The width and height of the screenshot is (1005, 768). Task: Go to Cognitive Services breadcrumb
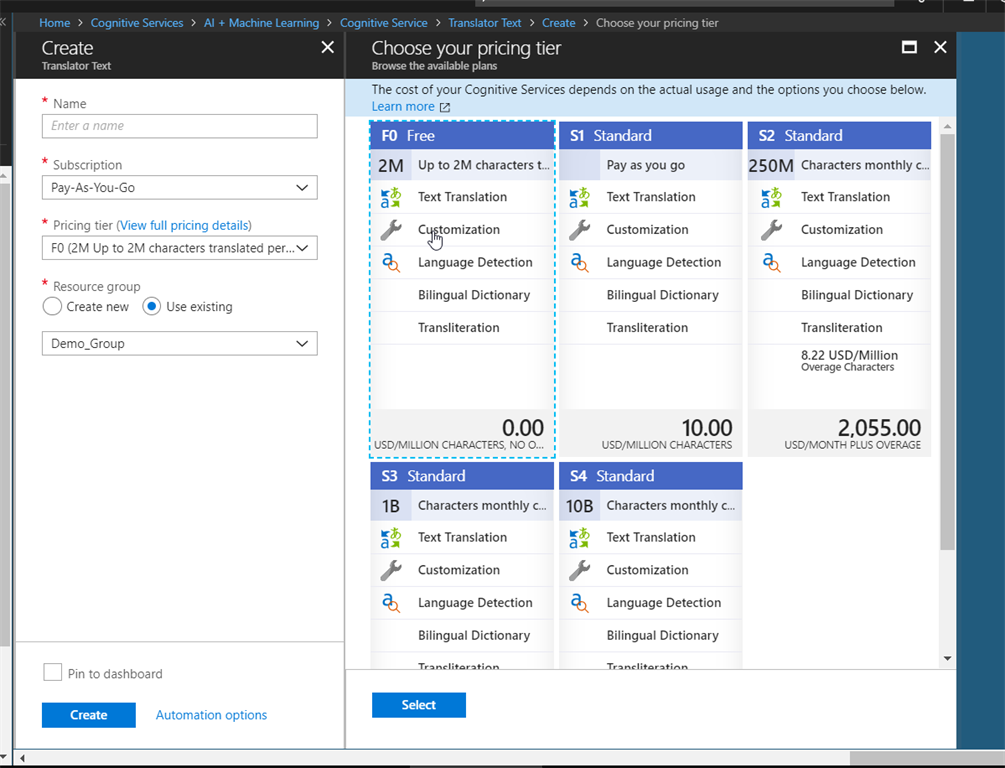click(x=137, y=23)
